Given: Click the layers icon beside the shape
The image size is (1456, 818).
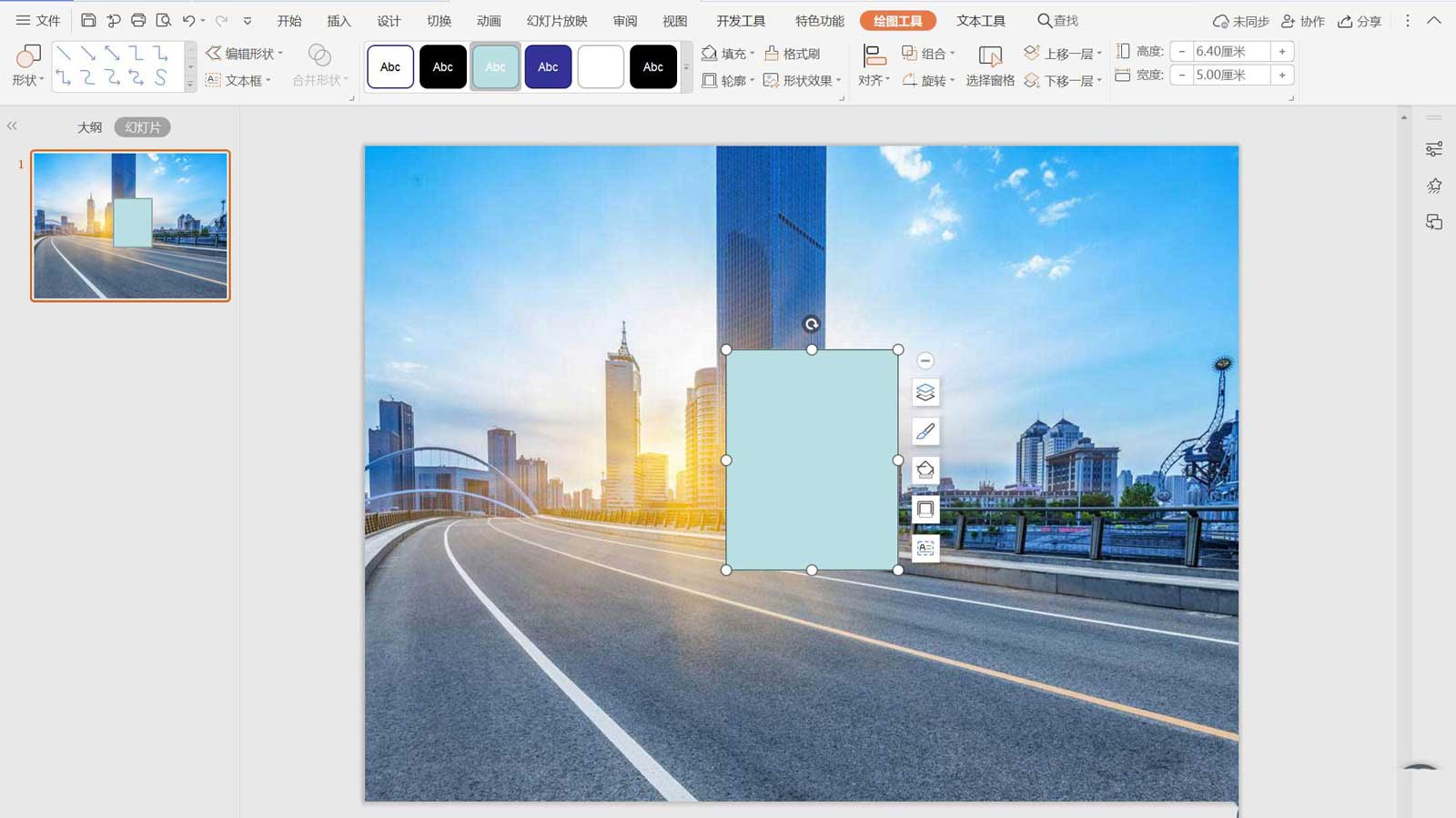Looking at the screenshot, I should tap(925, 392).
